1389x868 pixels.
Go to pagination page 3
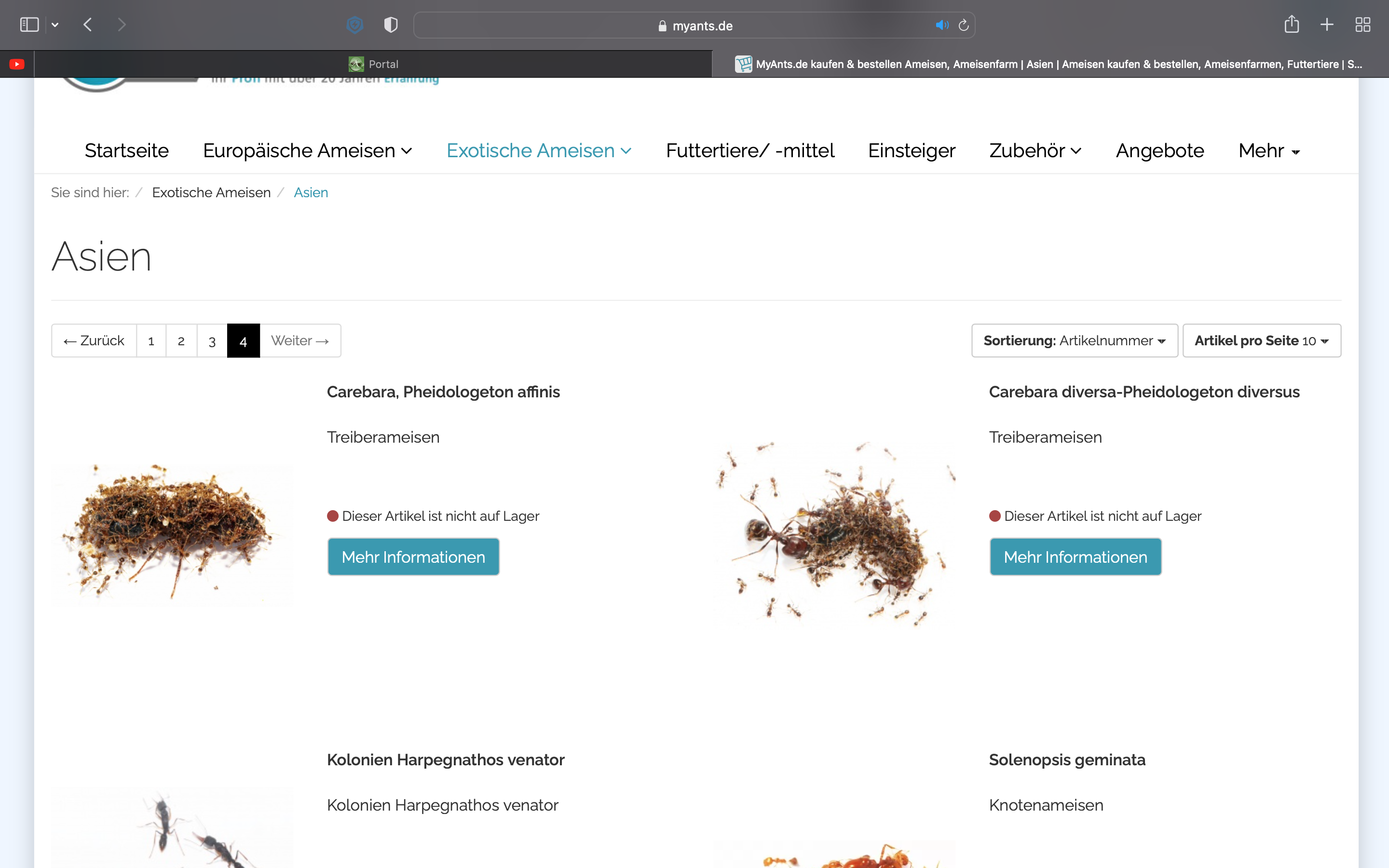pos(212,341)
